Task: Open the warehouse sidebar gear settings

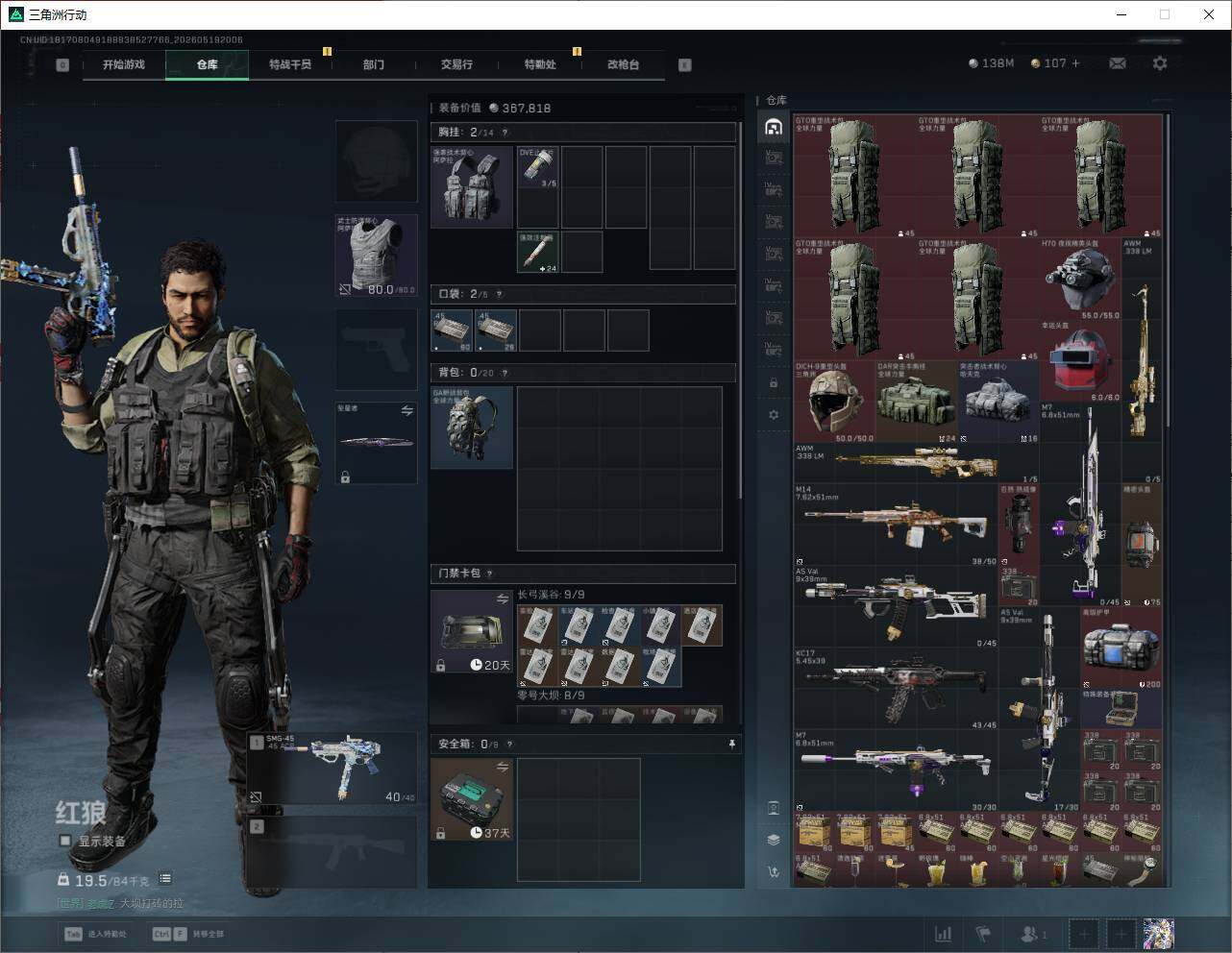Action: (774, 415)
